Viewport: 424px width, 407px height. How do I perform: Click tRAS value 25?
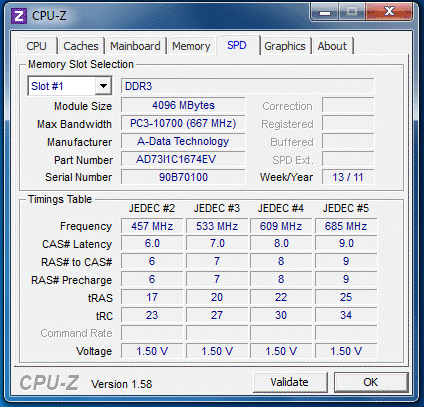click(346, 297)
